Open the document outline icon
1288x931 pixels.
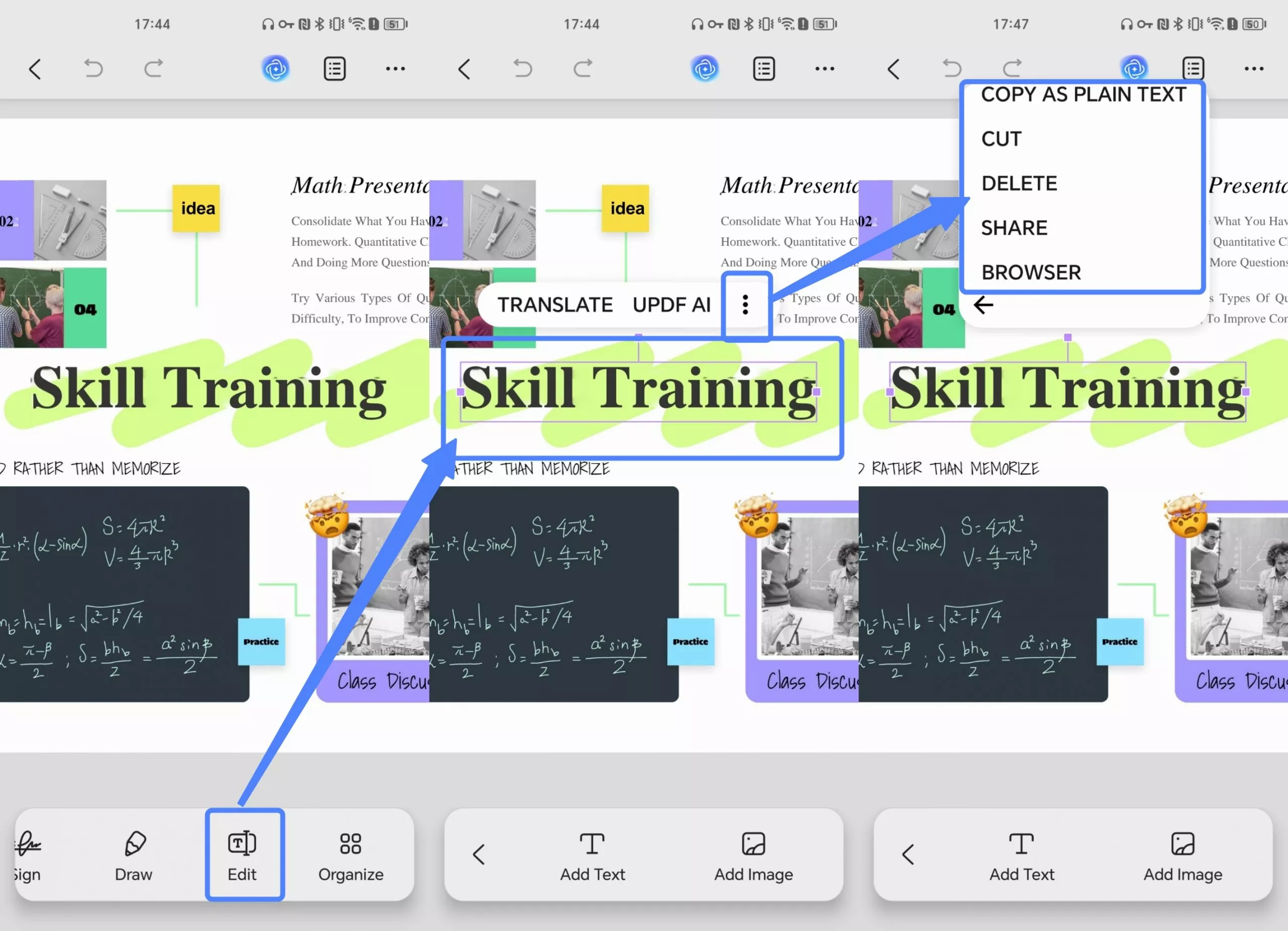[335, 69]
